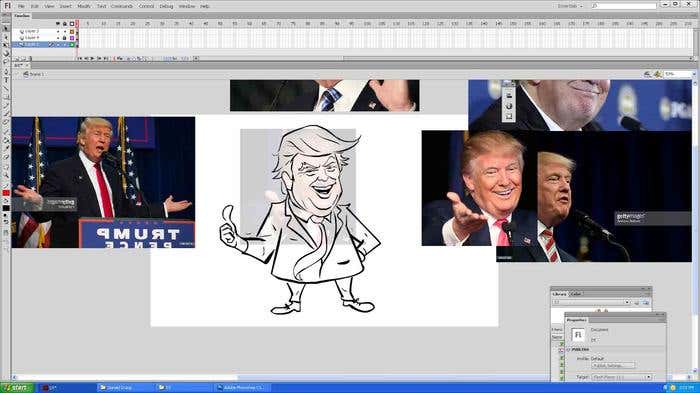The height and width of the screenshot is (393, 700).
Task: Open the File menu
Action: [x=21, y=6]
